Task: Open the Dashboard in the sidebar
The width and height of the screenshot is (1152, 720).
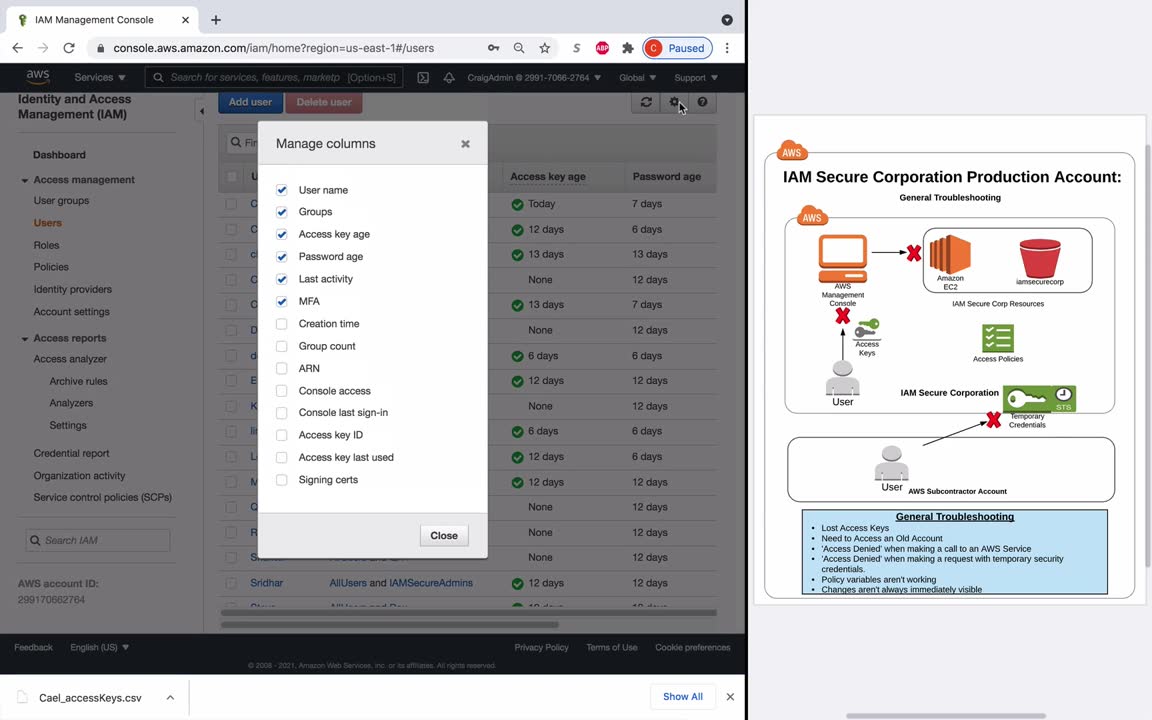Action: [x=59, y=155]
